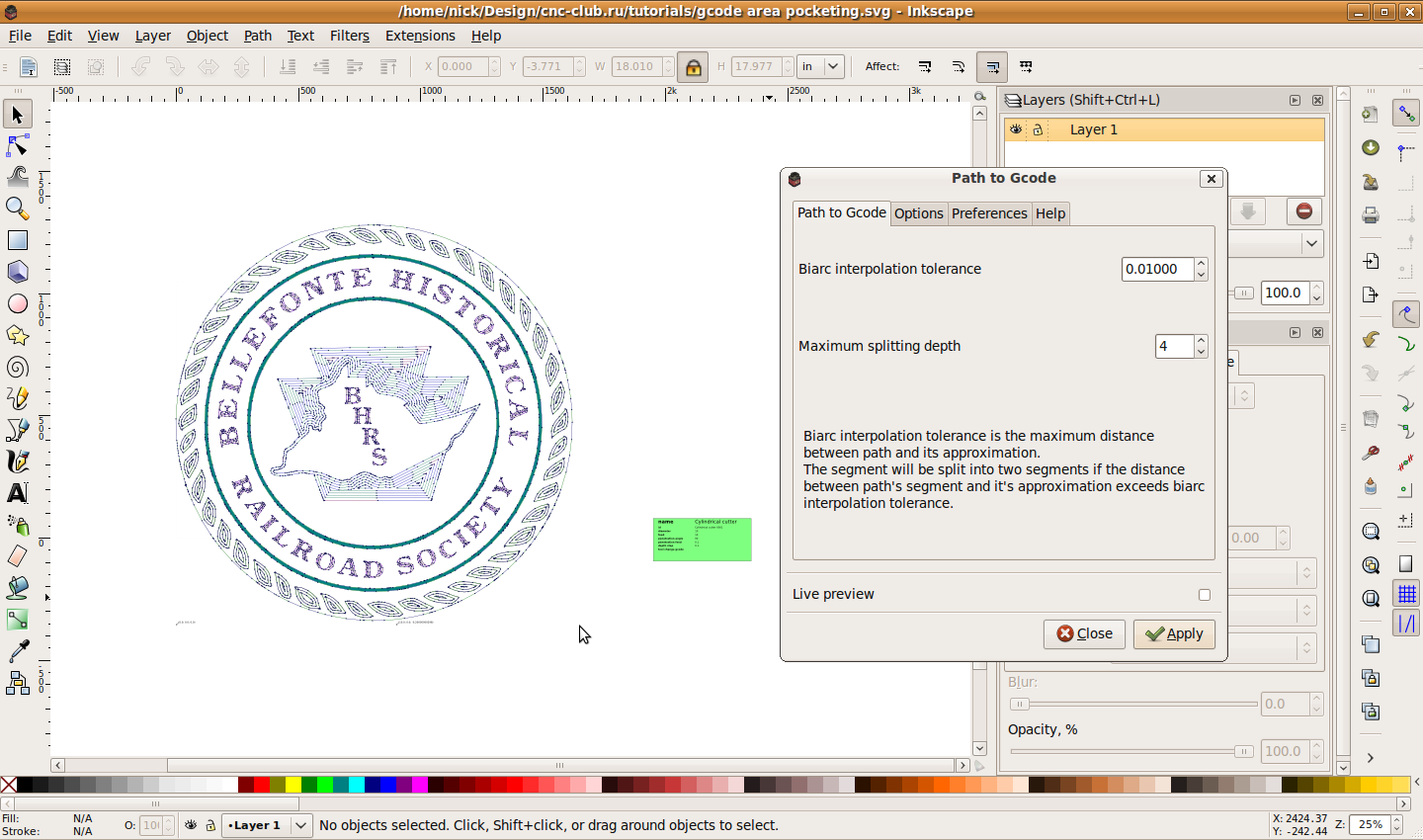Click the Blur slider handle
Viewport: 1423px width, 840px height.
[1020, 705]
